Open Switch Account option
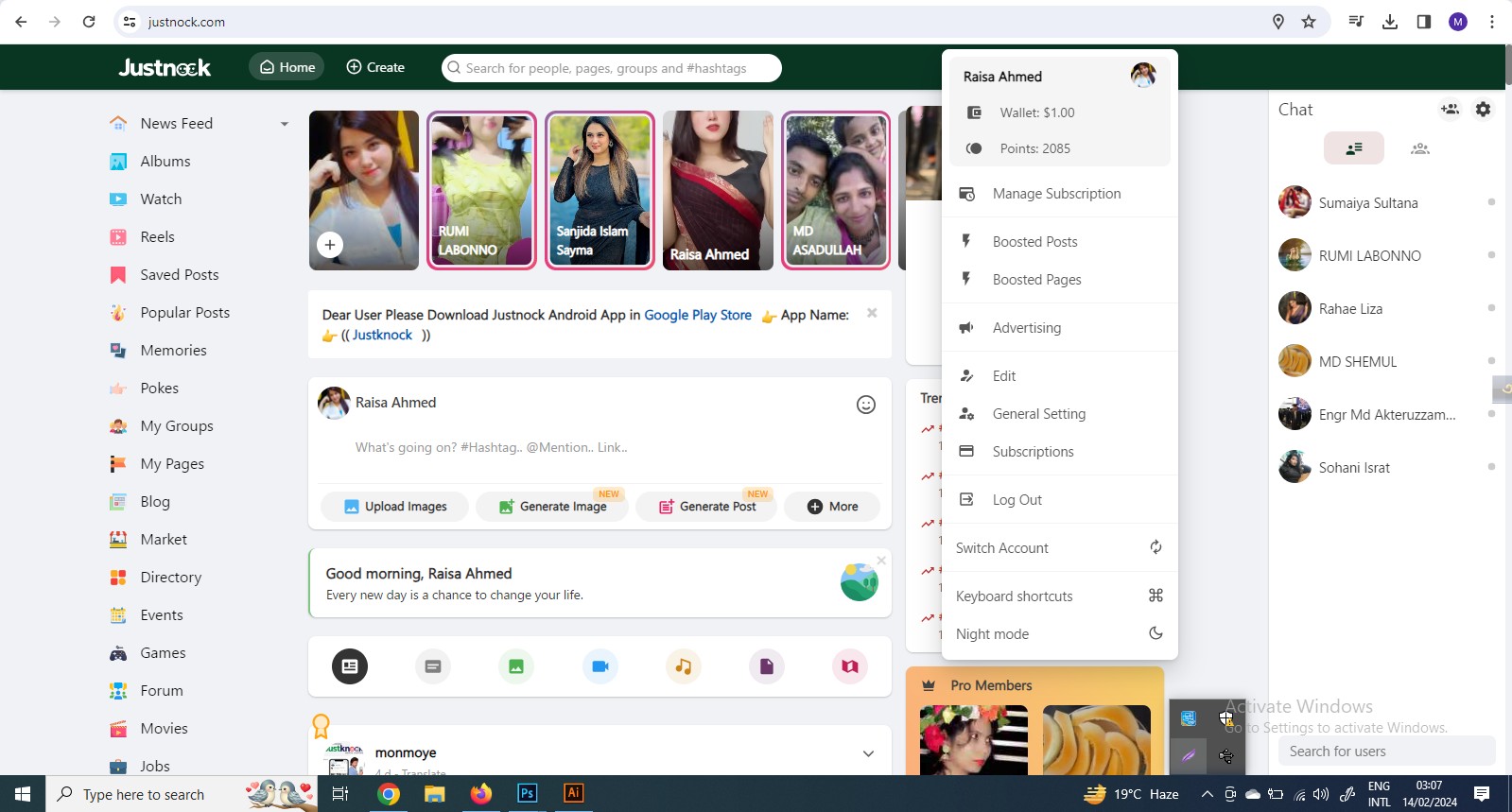Image resolution: width=1512 pixels, height=812 pixels. pos(1060,548)
